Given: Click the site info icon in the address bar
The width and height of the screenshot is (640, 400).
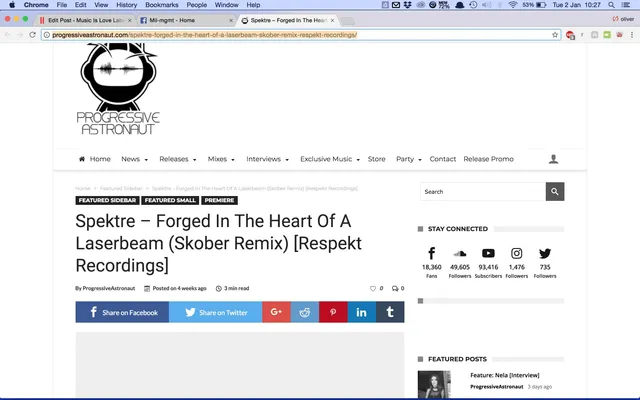Looking at the screenshot, I should tap(47, 35).
